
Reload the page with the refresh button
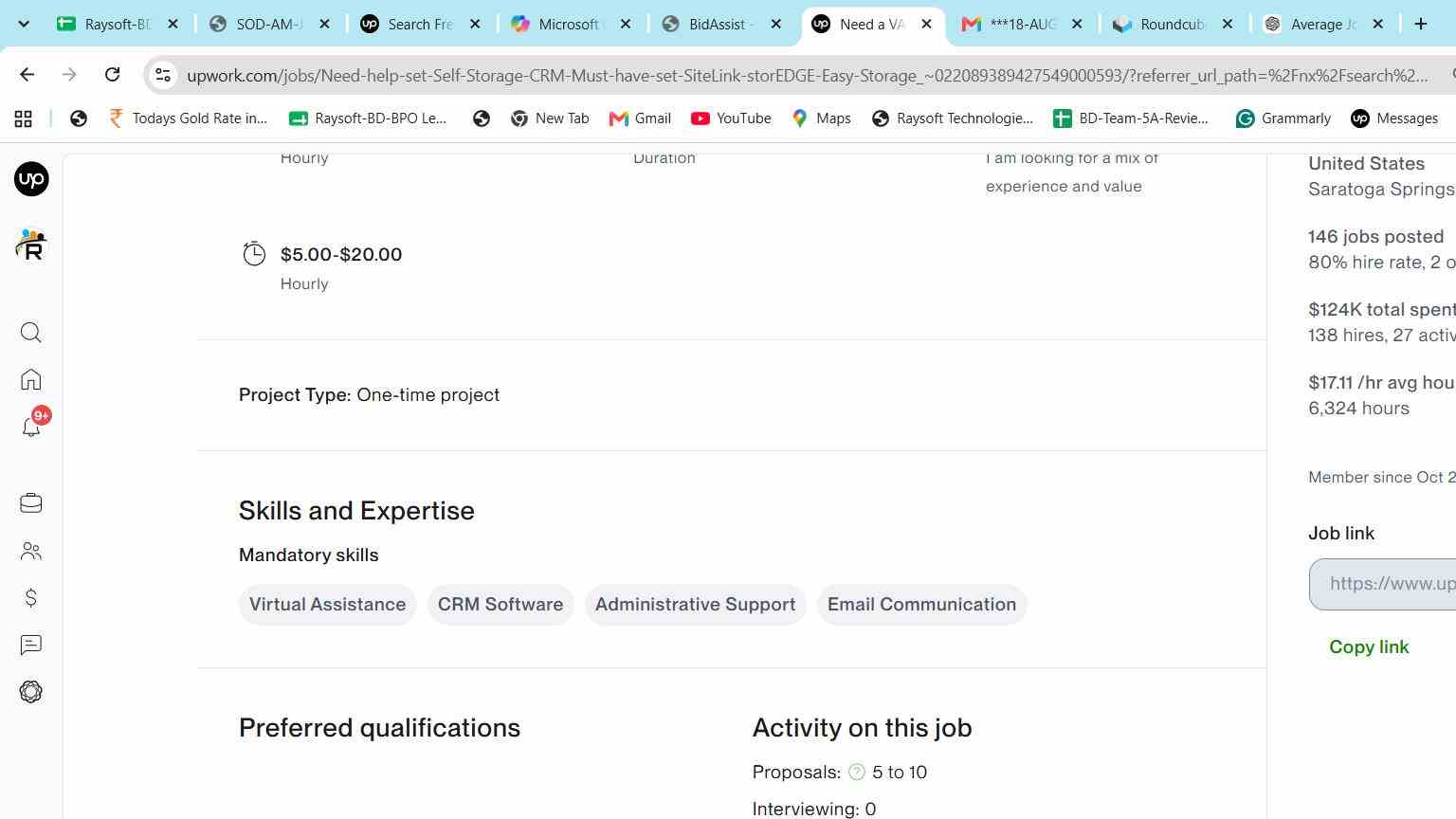point(112,75)
